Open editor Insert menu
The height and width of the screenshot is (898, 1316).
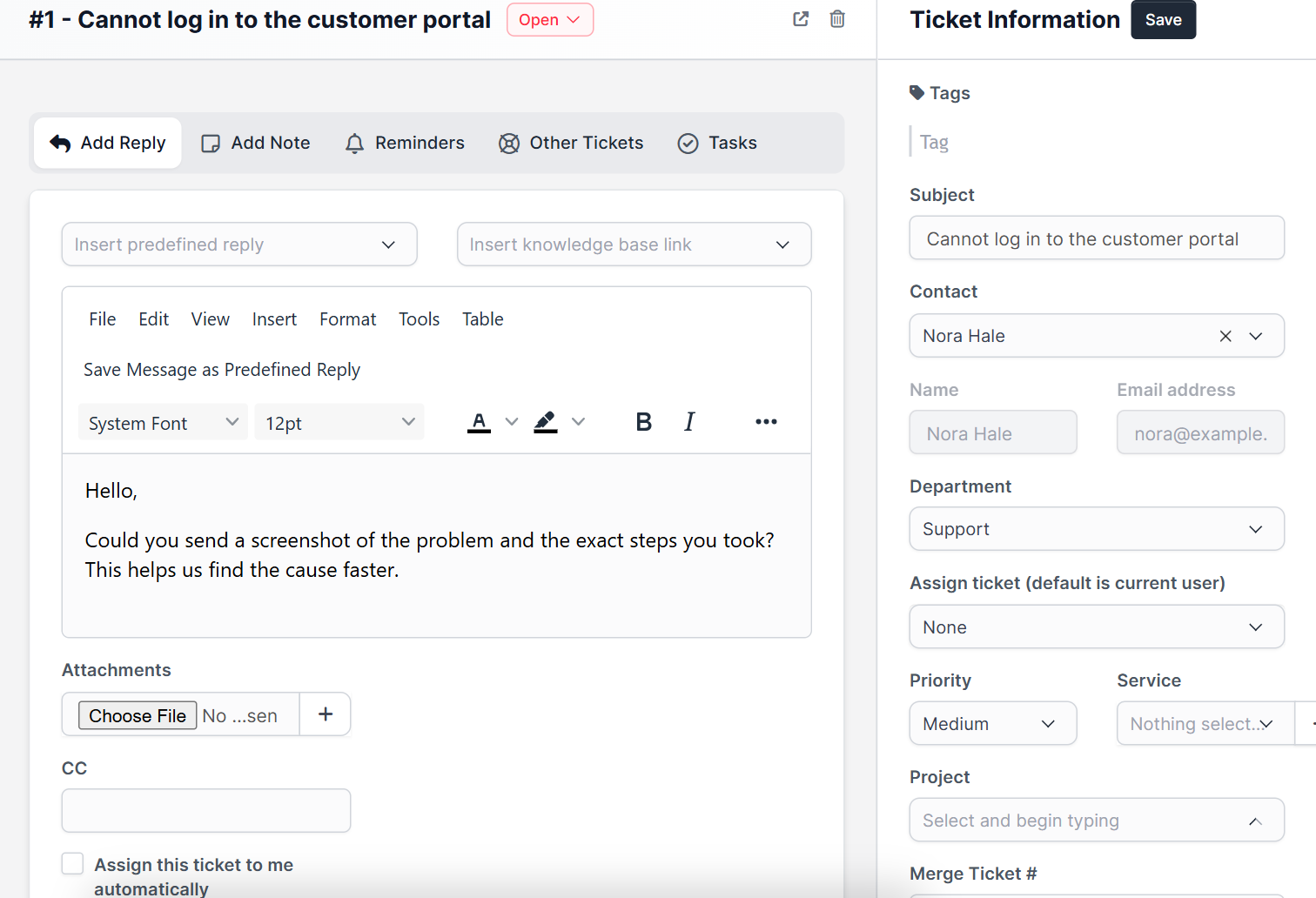(274, 319)
